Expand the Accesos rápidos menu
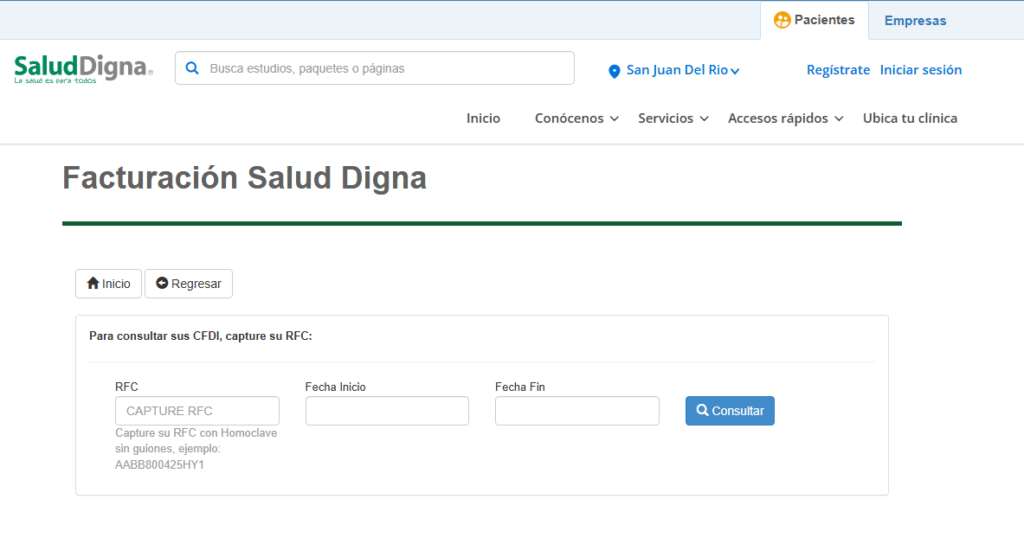This screenshot has width=1024, height=544. (x=786, y=118)
